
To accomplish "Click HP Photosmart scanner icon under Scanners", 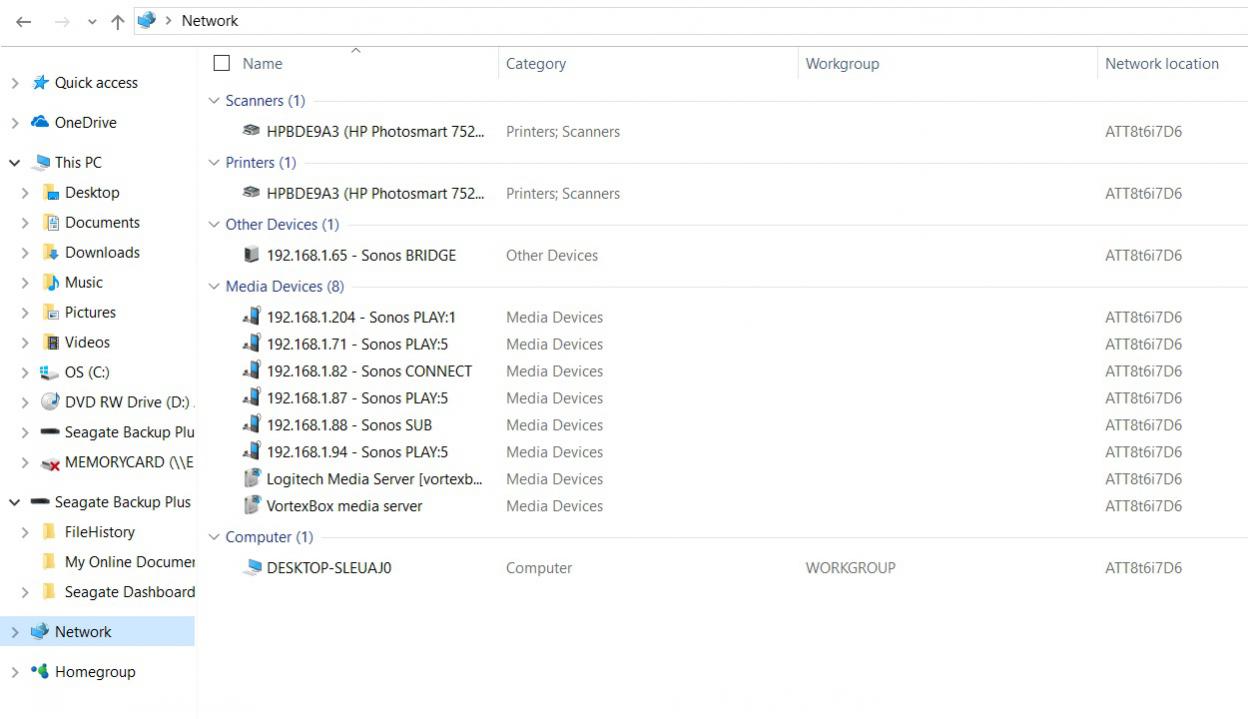I will coord(252,131).
